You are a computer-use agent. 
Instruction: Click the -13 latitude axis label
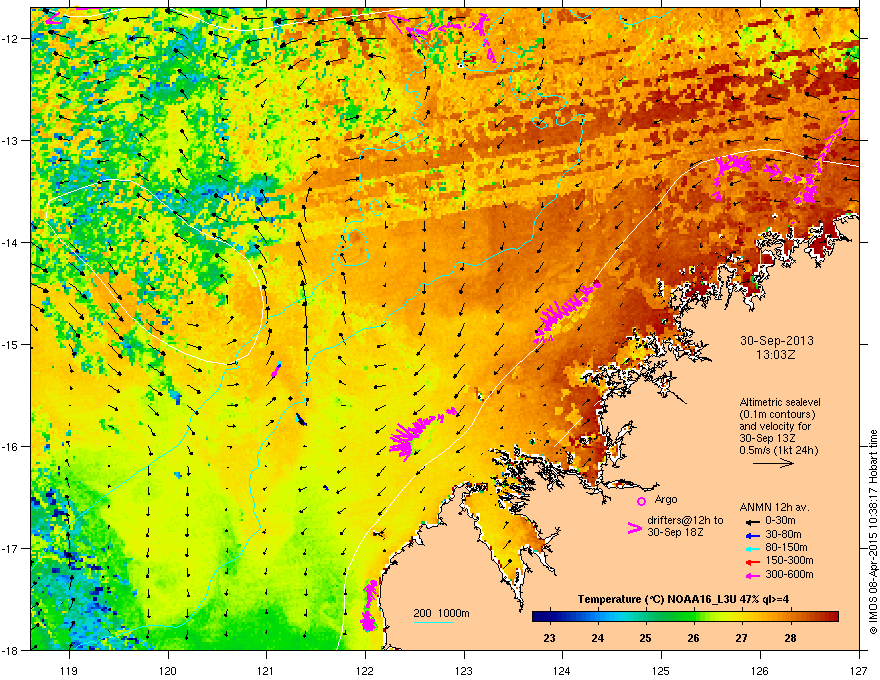(11, 140)
